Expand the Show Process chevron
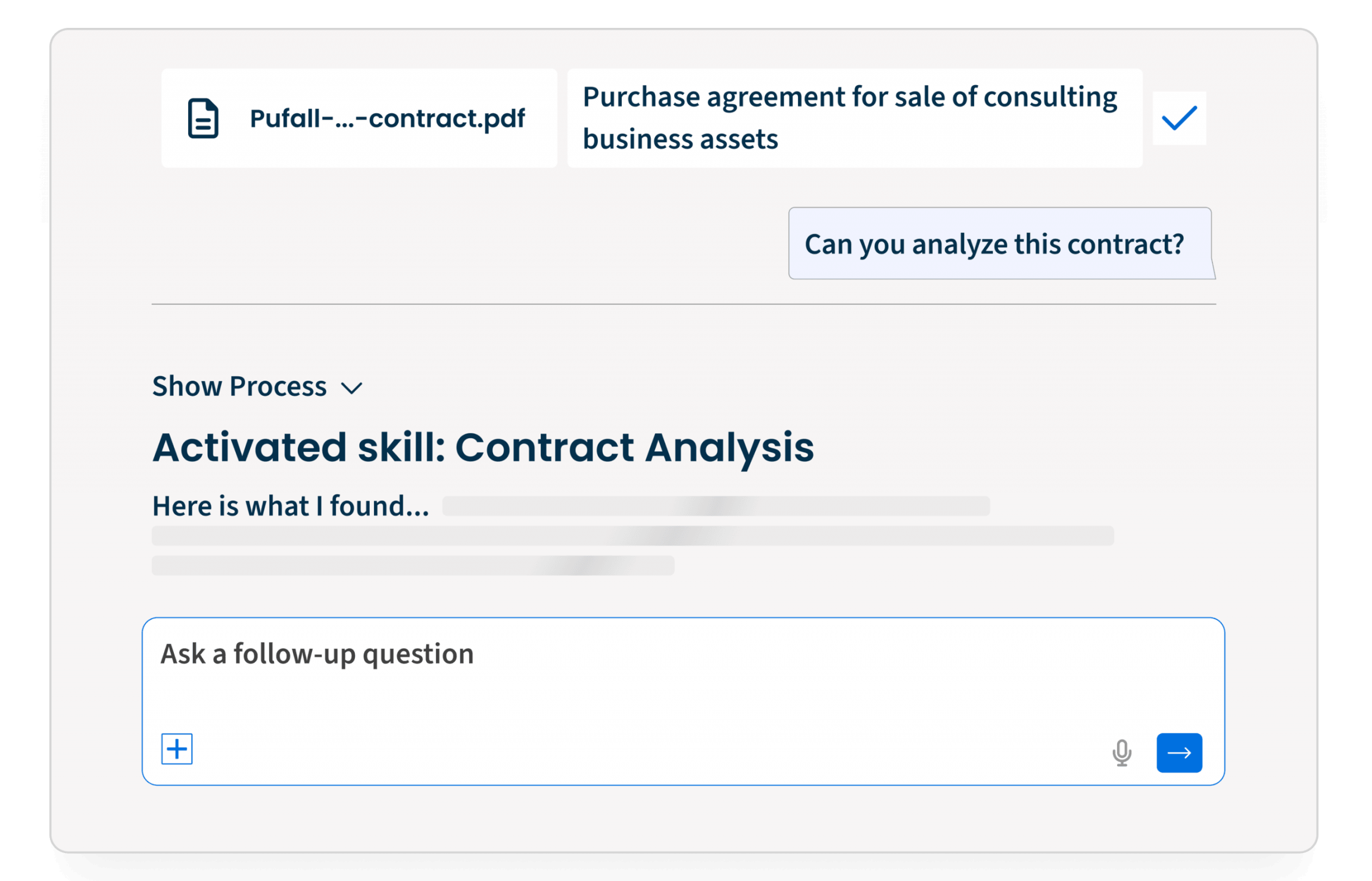This screenshot has height=881, width=1372. (351, 389)
